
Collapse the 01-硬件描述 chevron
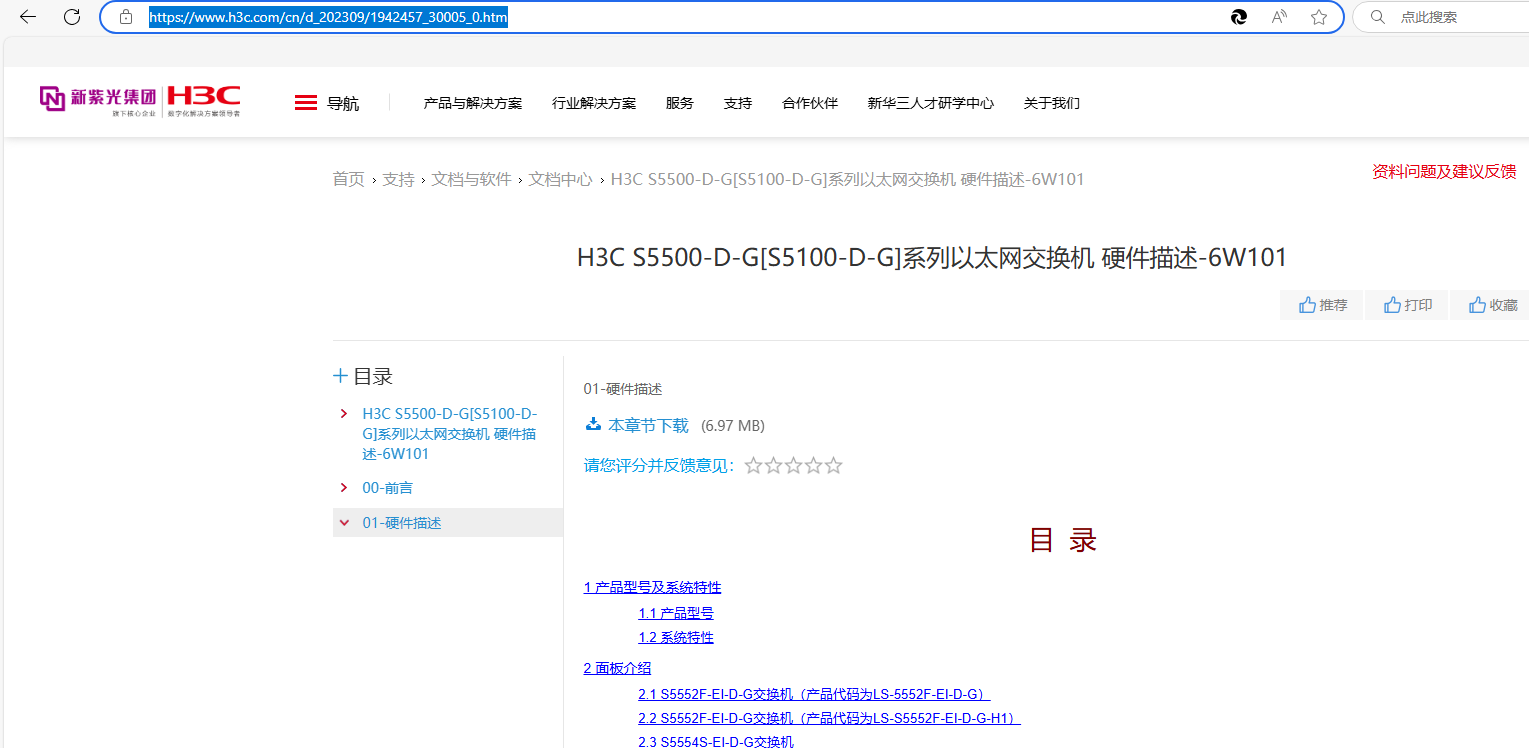344,523
